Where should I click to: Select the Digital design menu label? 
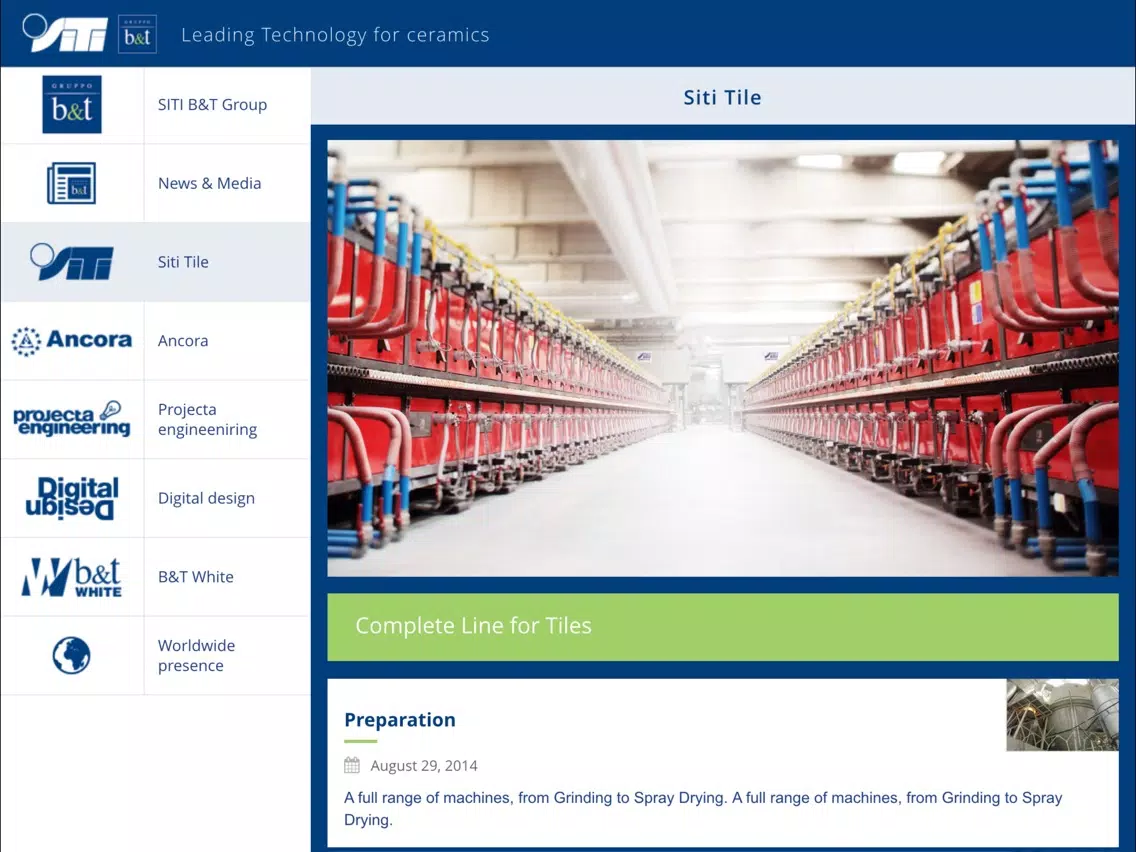point(206,498)
